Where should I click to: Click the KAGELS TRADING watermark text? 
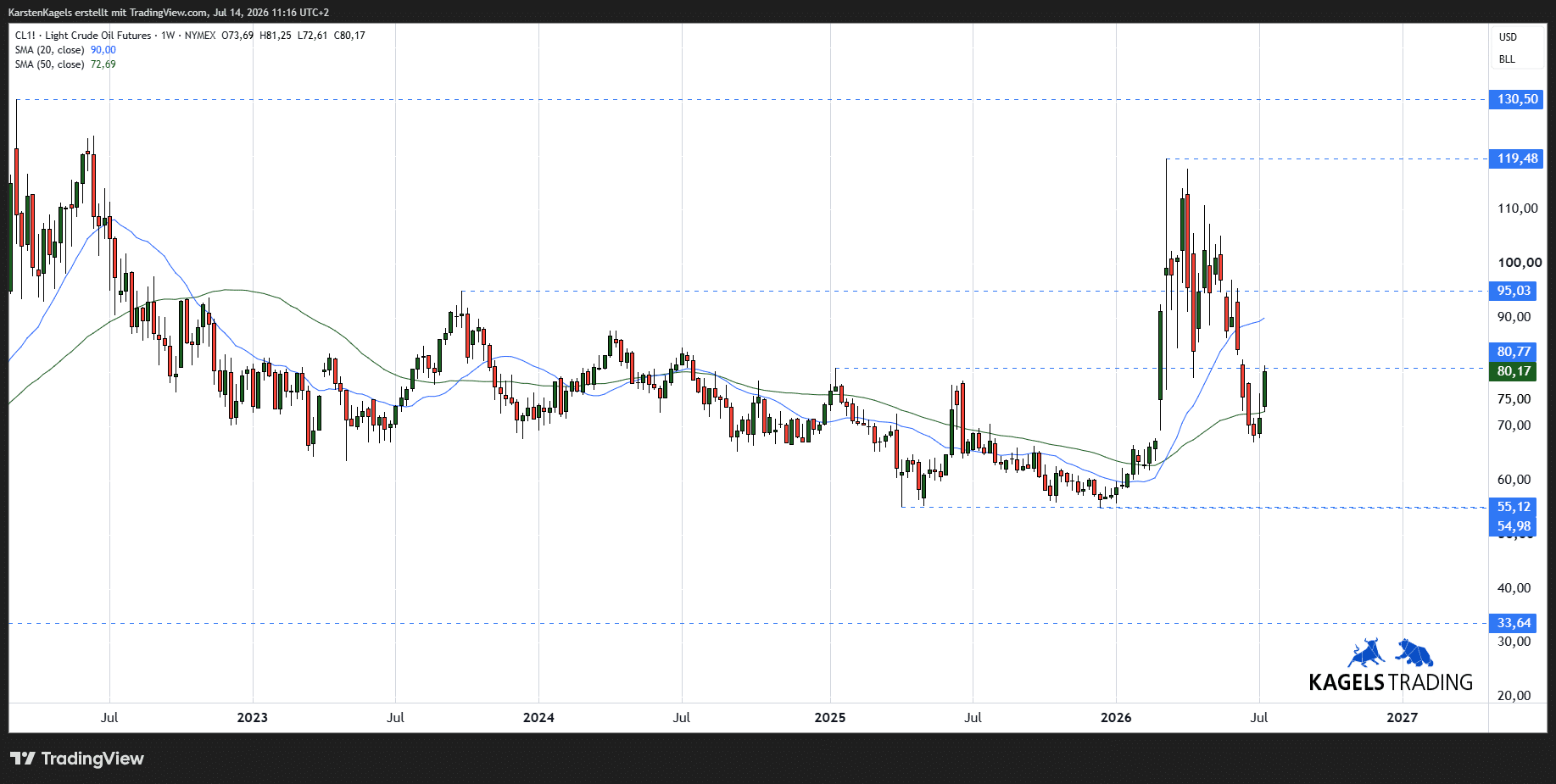pyautogui.click(x=1391, y=682)
